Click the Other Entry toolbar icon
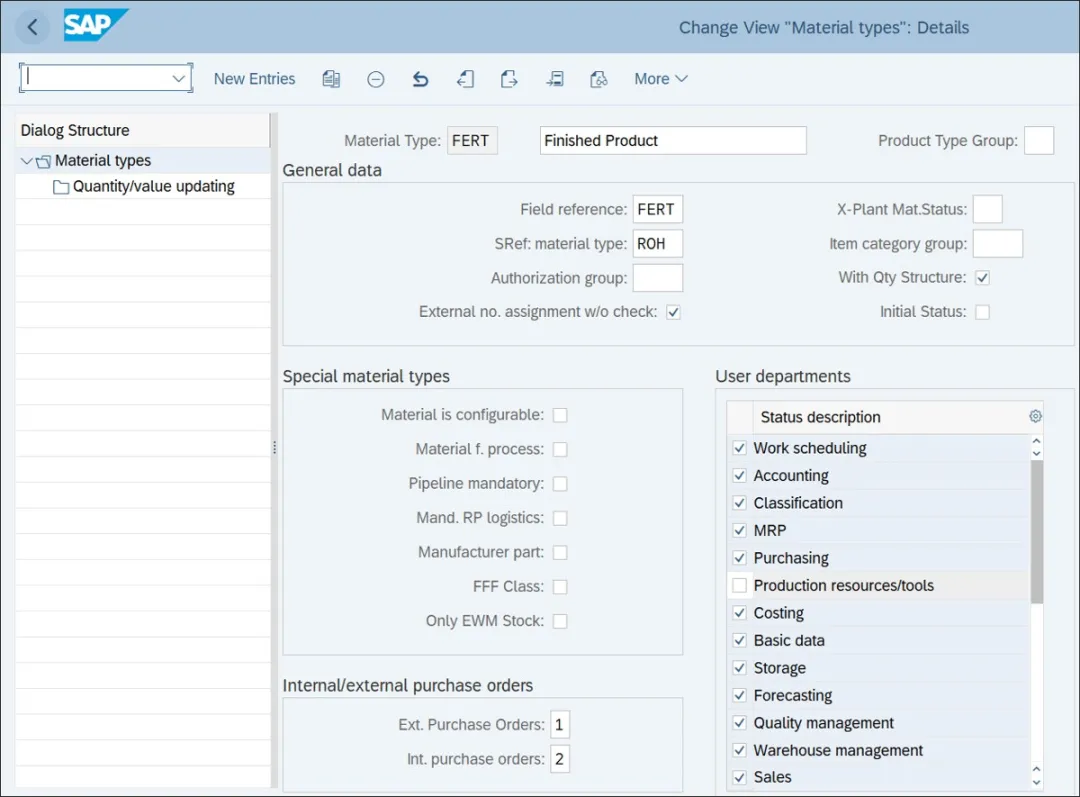Screen dimensions: 1080x797 (x=554, y=79)
